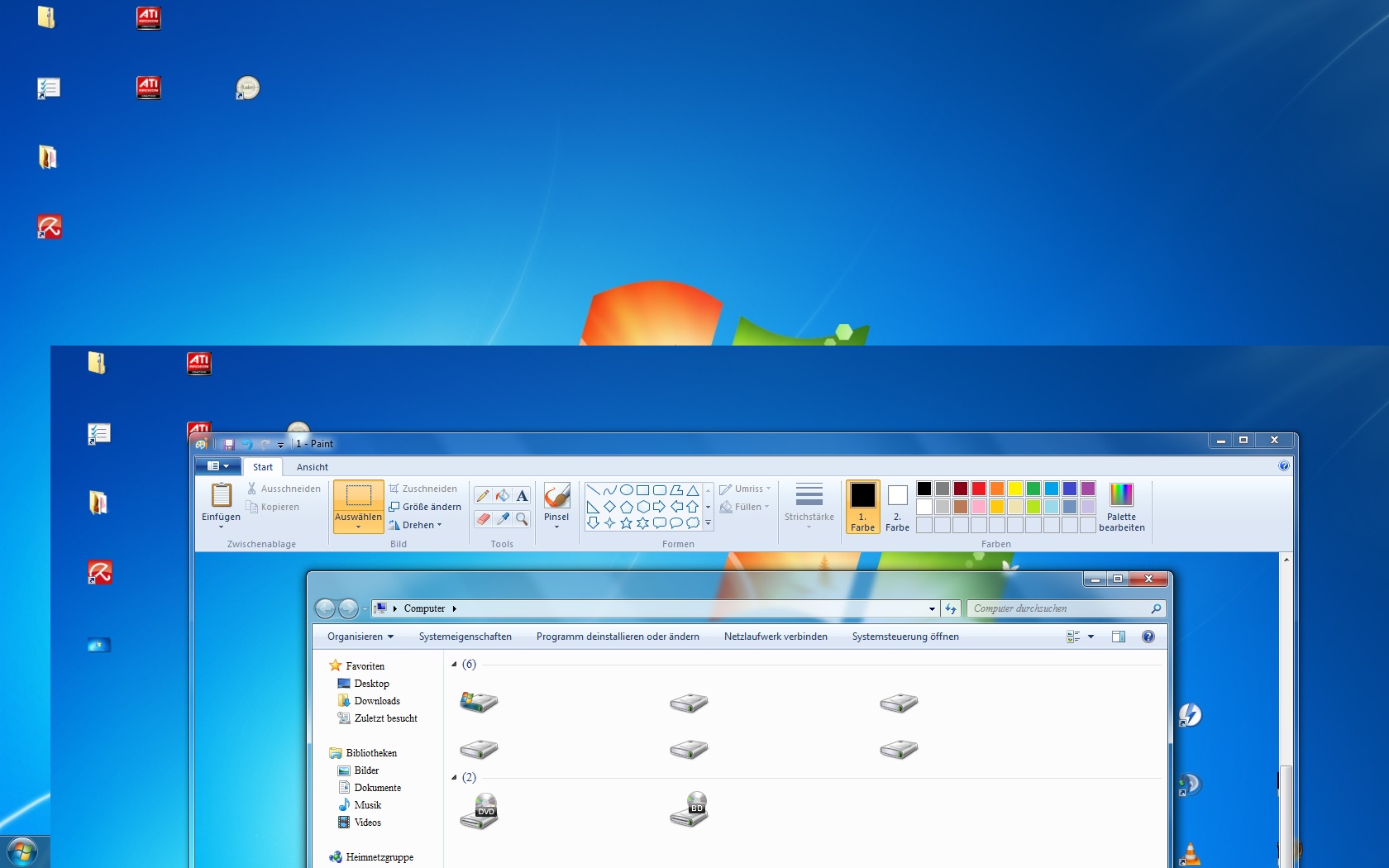Screen dimensions: 1389x868
Task: Open the DVD drive icon
Action: point(480,811)
